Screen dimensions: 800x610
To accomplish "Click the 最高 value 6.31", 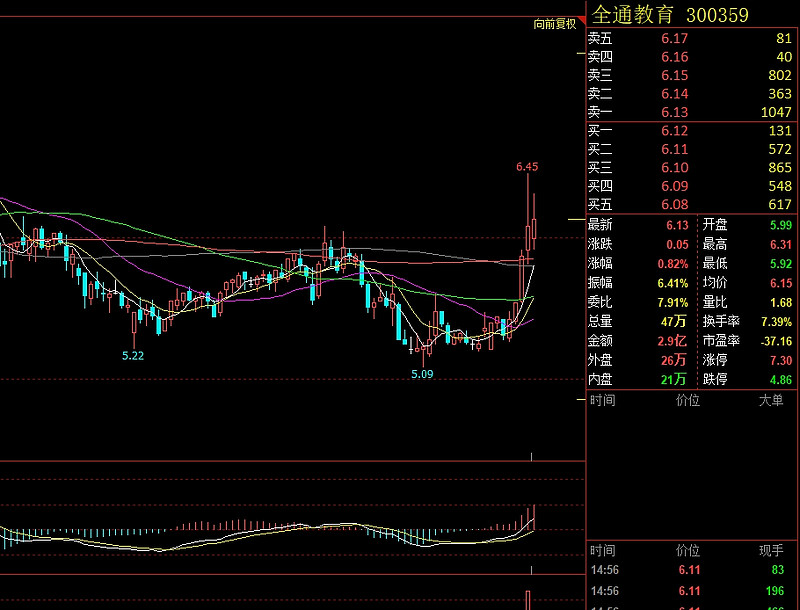I will tap(781, 244).
